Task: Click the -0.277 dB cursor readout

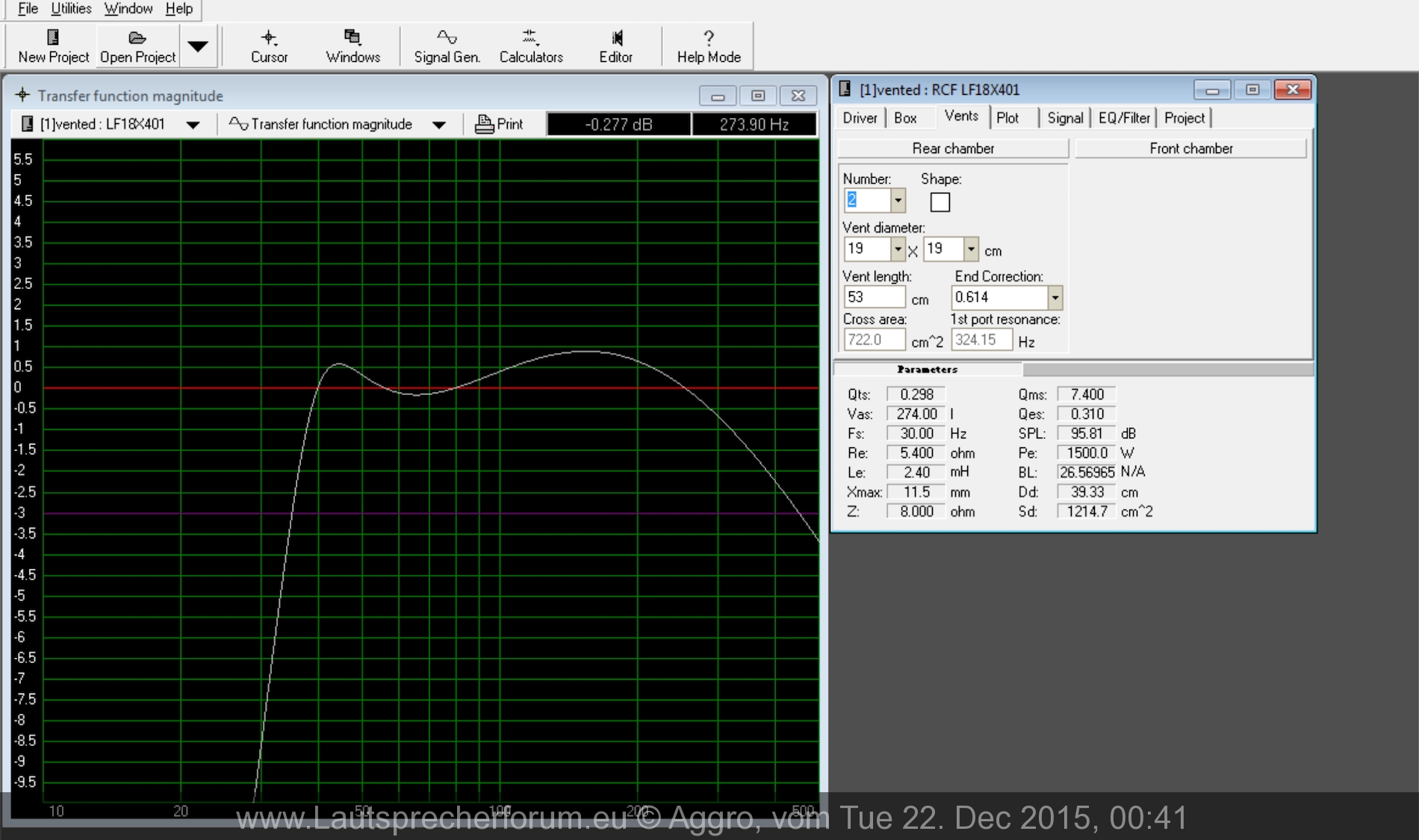Action: pos(618,125)
